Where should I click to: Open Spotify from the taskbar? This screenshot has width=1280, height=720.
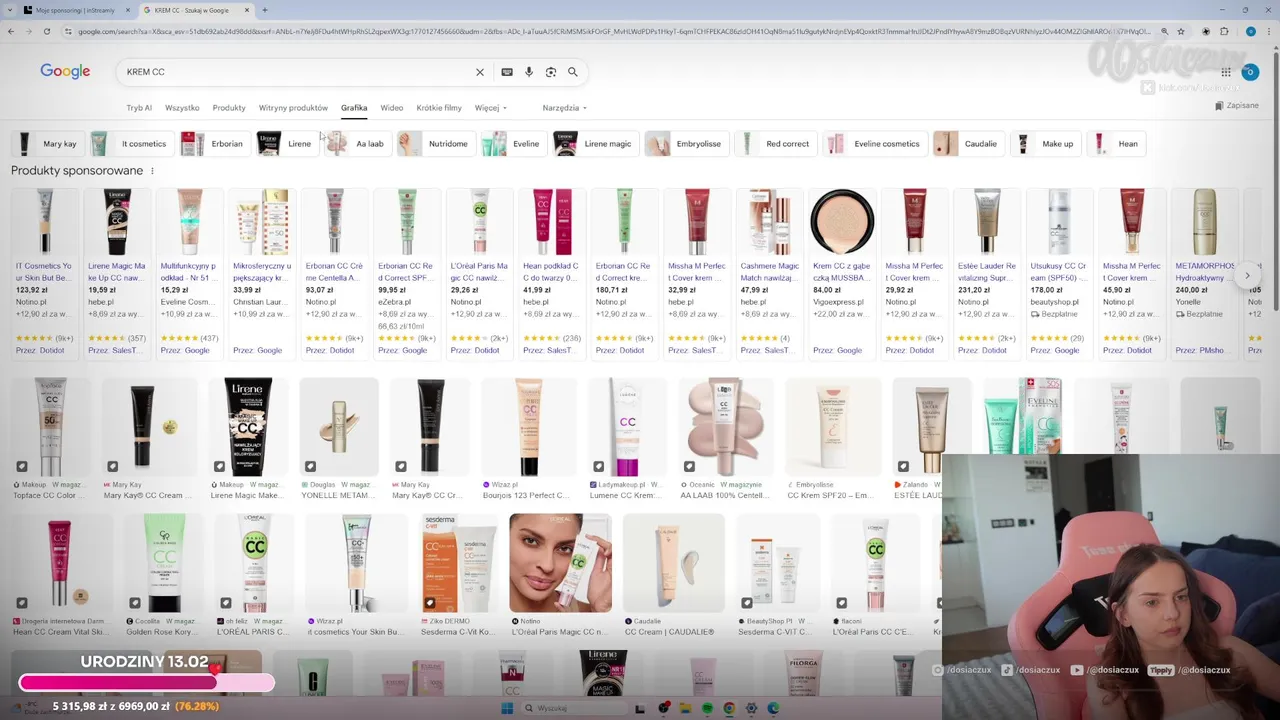click(707, 708)
